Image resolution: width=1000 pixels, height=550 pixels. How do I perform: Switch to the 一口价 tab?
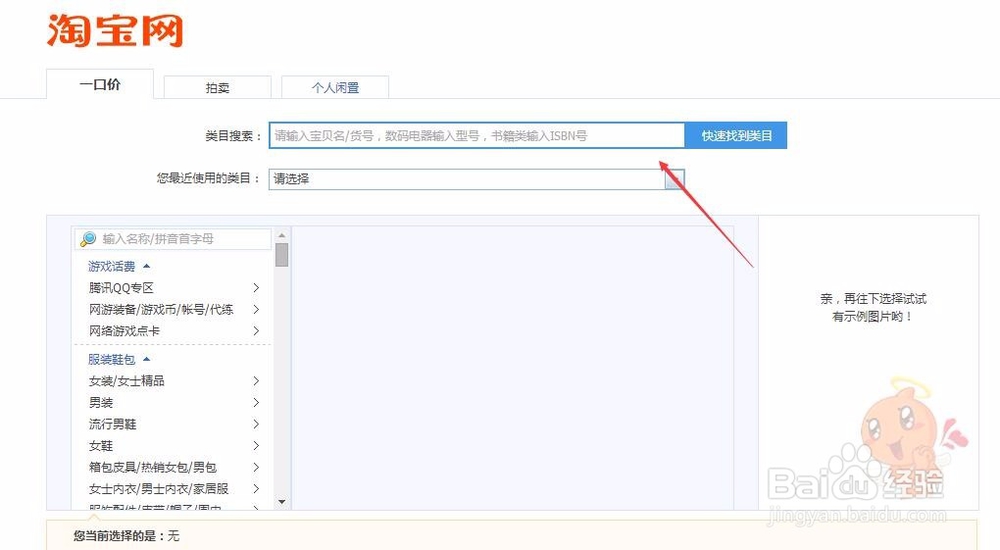click(100, 84)
